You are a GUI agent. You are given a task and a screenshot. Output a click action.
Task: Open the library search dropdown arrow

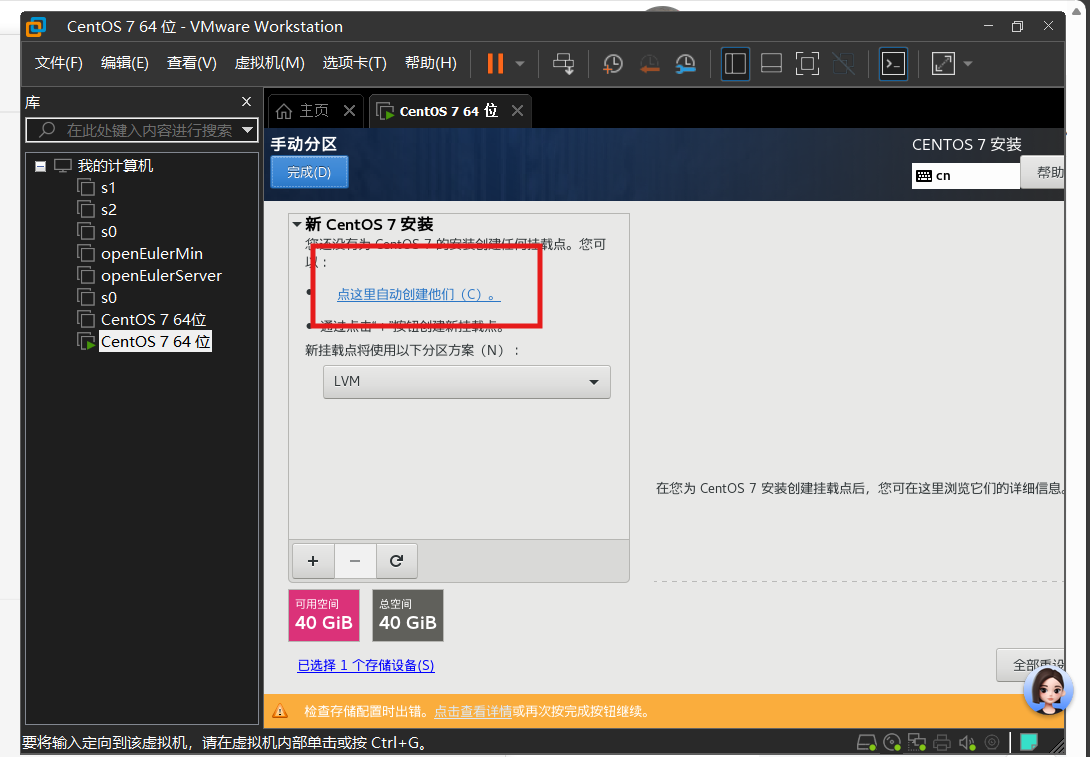[x=247, y=130]
